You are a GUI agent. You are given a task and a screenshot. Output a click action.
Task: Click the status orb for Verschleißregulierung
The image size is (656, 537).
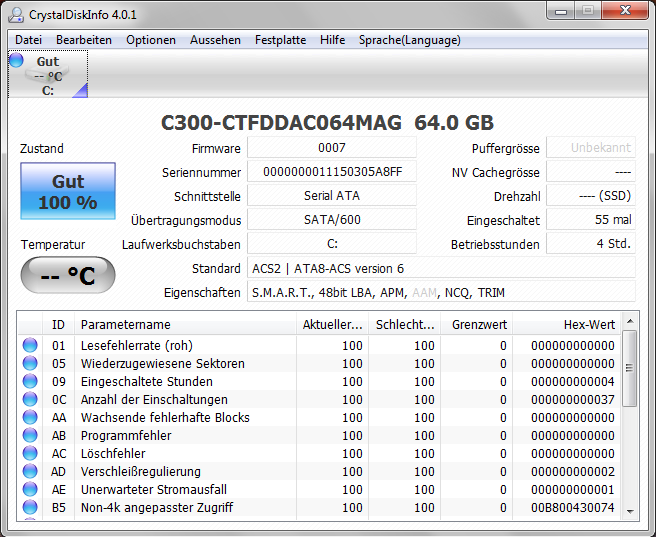click(x=30, y=471)
